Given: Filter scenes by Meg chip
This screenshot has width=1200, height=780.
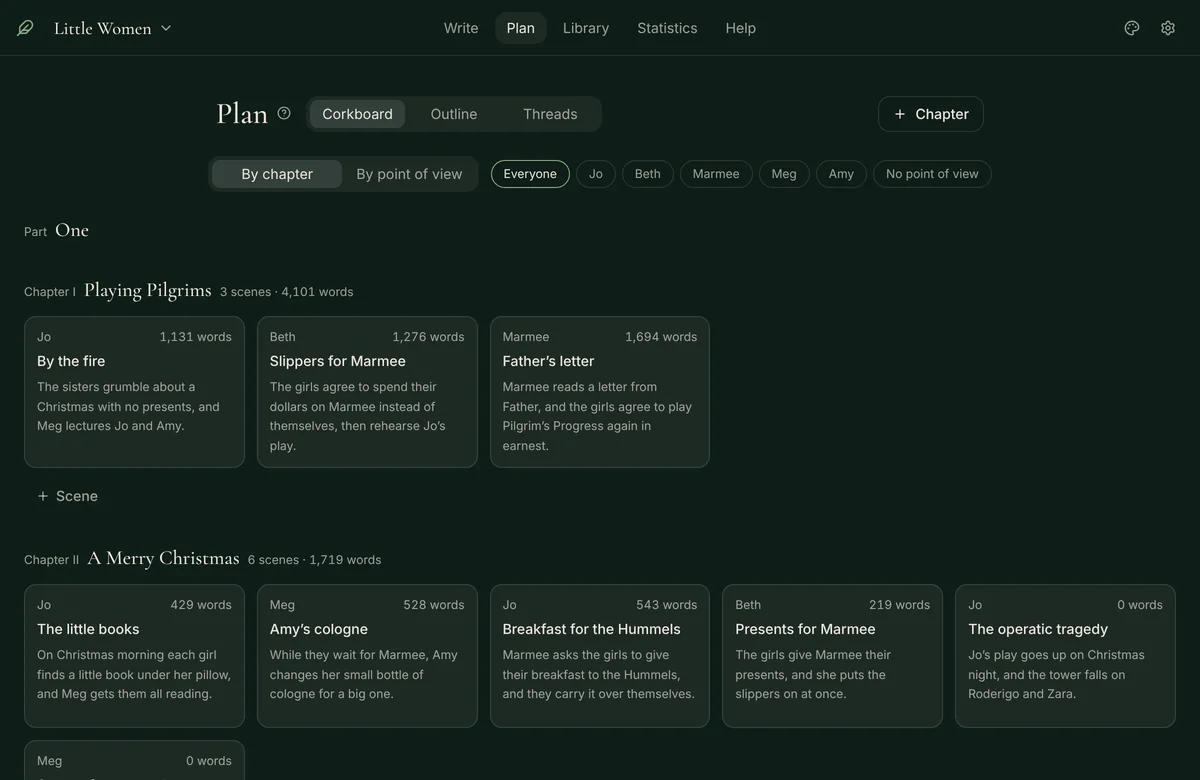Looking at the screenshot, I should click(784, 174).
